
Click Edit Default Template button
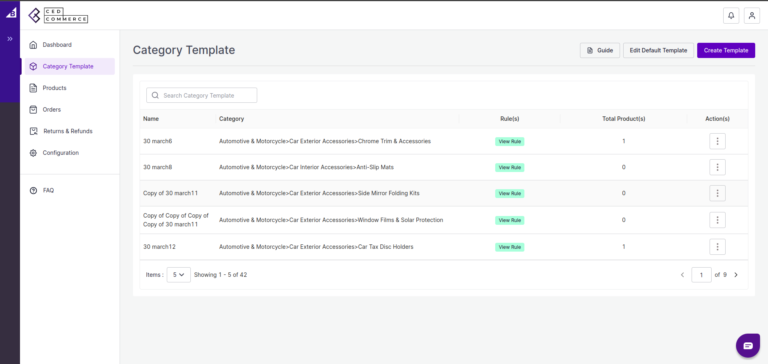coord(658,50)
